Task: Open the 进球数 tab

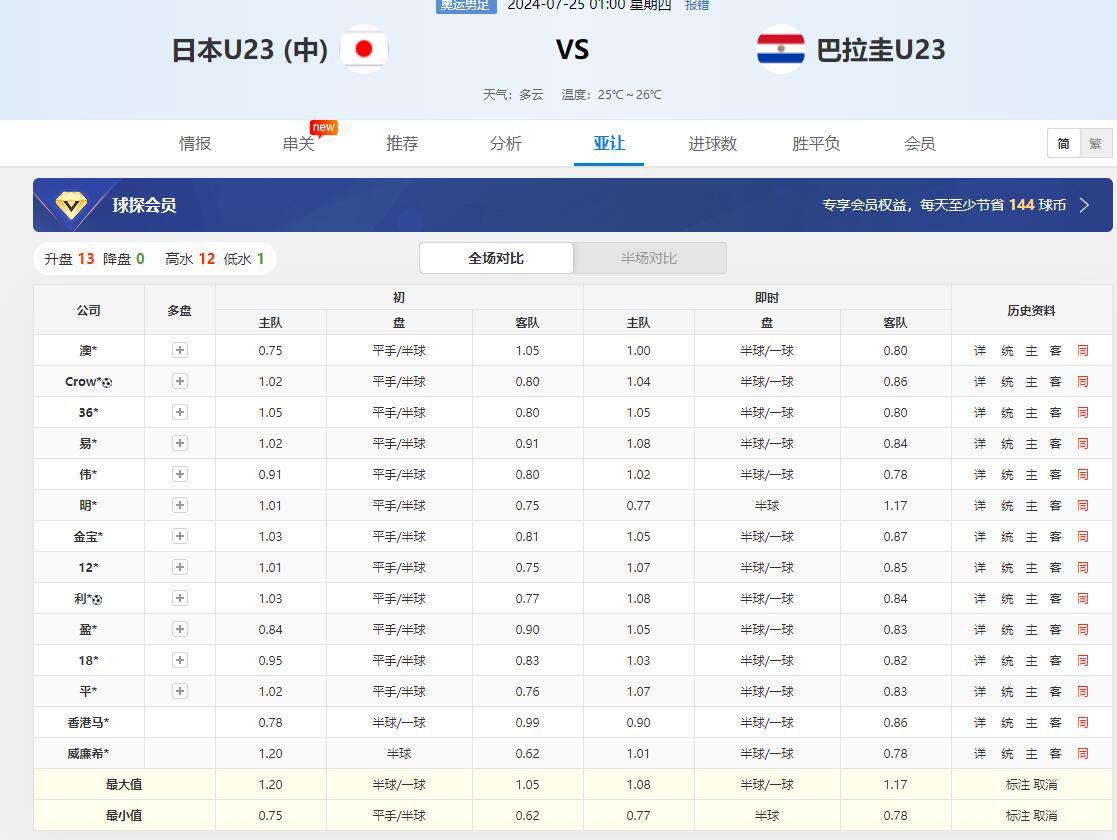Action: click(x=712, y=144)
